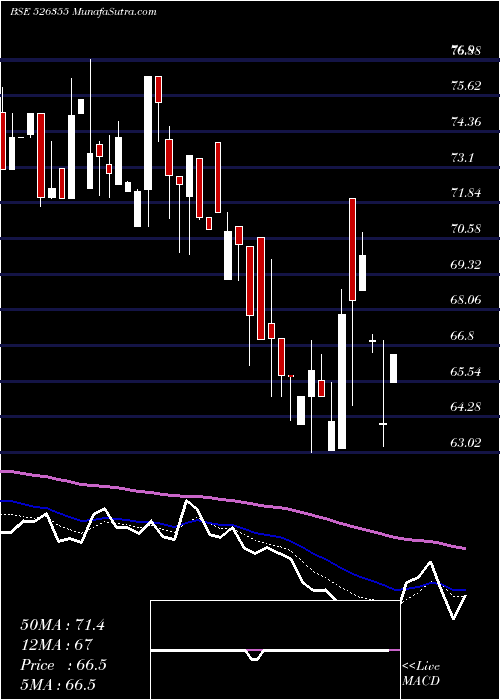Screen dimensions: 500x700
Task: Select the 71.84 price axis label
Action: coord(466,193)
